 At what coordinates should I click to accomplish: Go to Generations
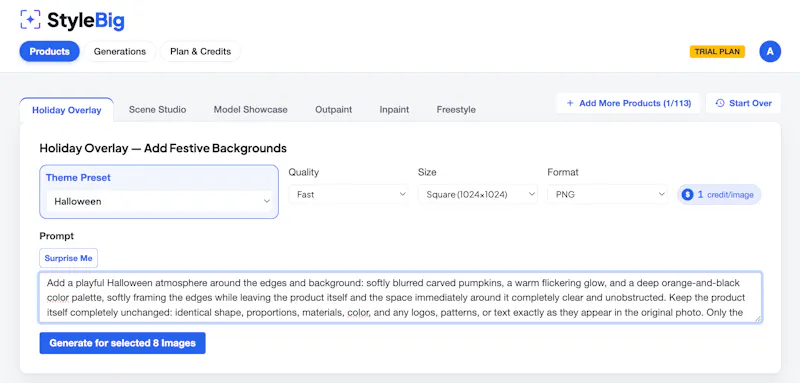pyautogui.click(x=120, y=52)
